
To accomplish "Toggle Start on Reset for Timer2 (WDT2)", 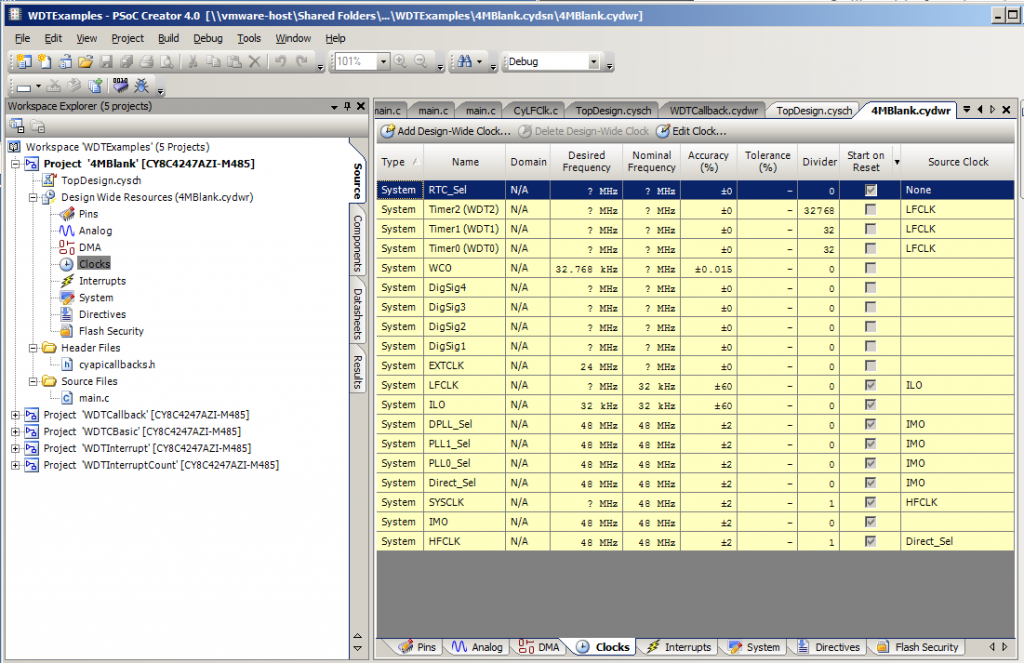I will point(871,210).
